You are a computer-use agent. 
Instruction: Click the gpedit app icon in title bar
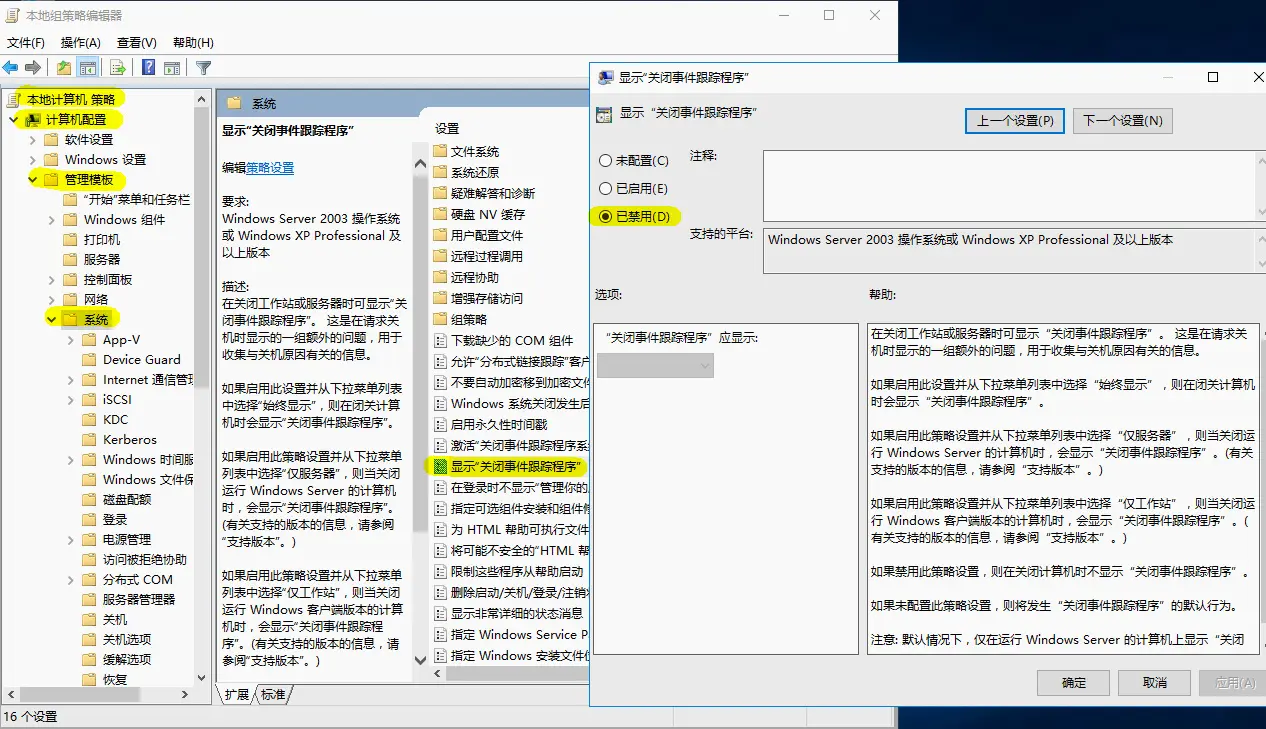12,15
